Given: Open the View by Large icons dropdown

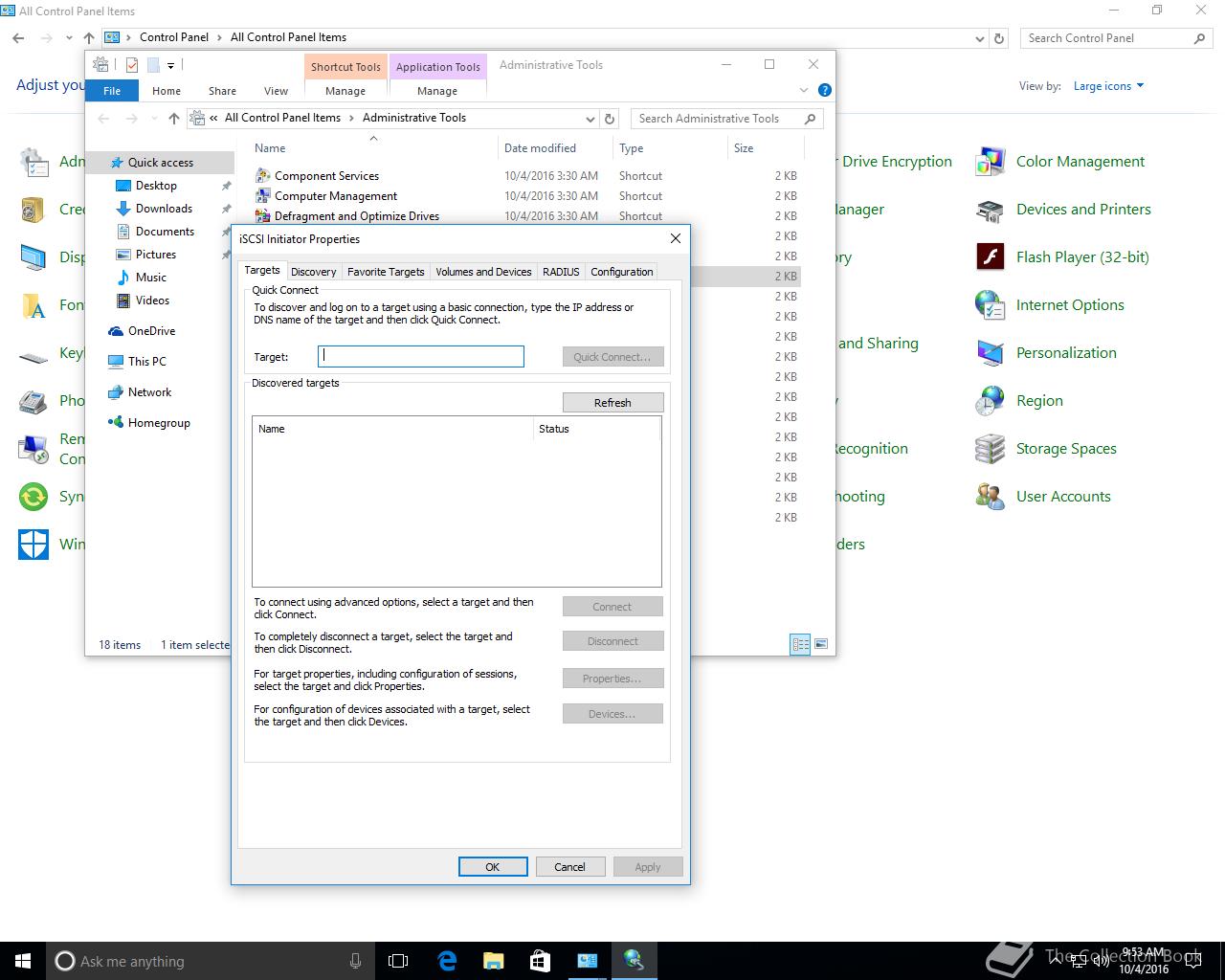Looking at the screenshot, I should coord(1108,86).
